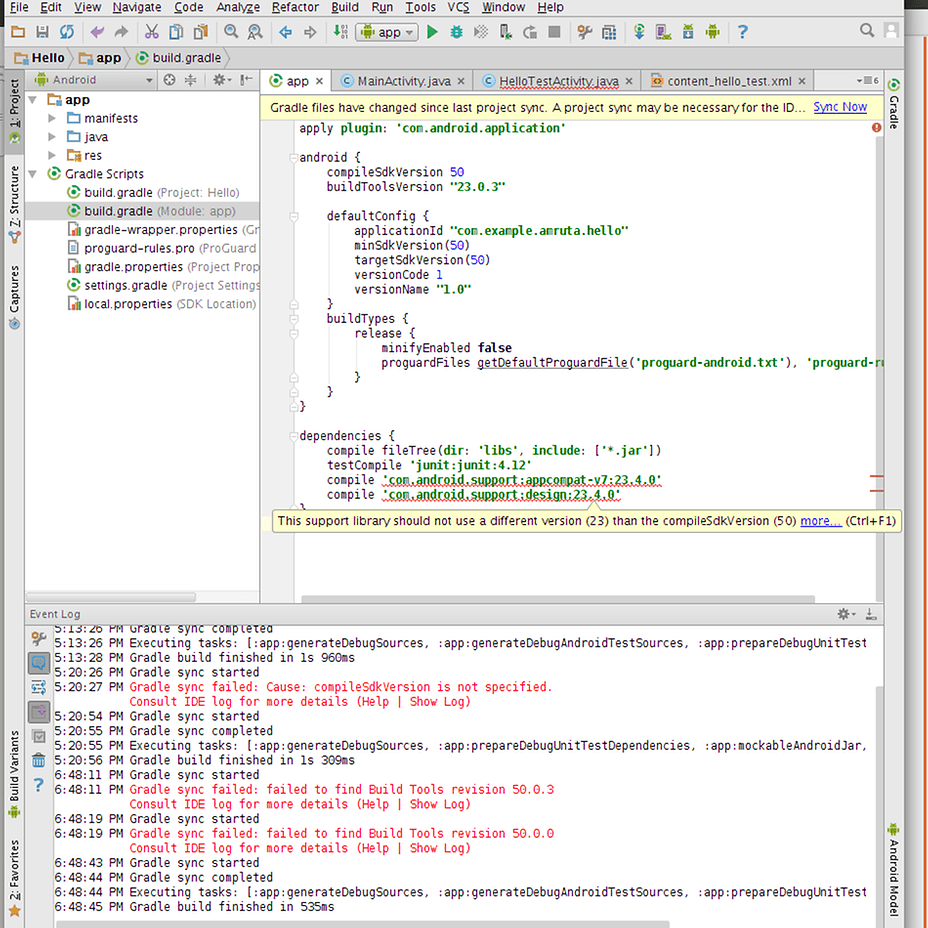Viewport: 928px width, 928px height.
Task: Click Sync Project with Gradle Files icon
Action: (x=639, y=32)
